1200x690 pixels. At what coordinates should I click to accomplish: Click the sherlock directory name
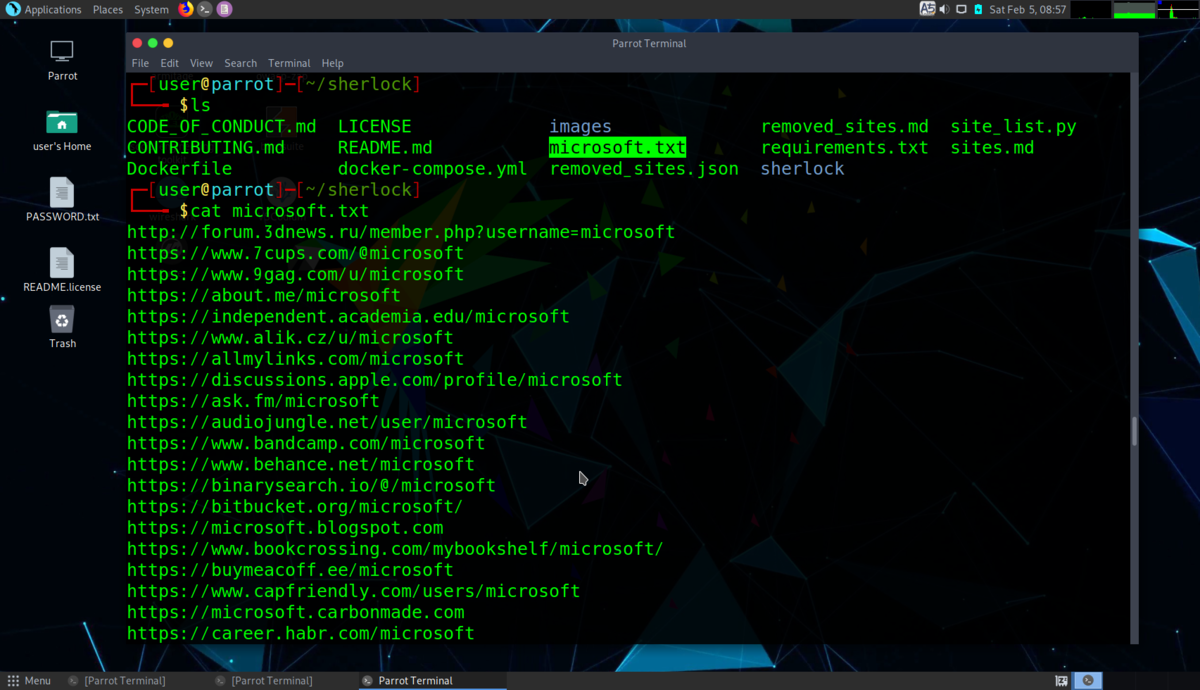802,169
